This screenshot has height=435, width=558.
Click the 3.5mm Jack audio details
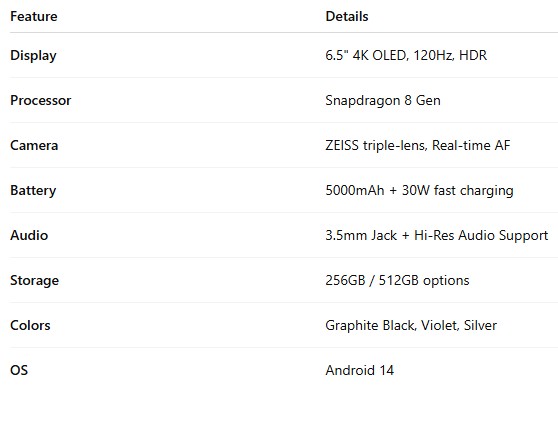(x=437, y=235)
